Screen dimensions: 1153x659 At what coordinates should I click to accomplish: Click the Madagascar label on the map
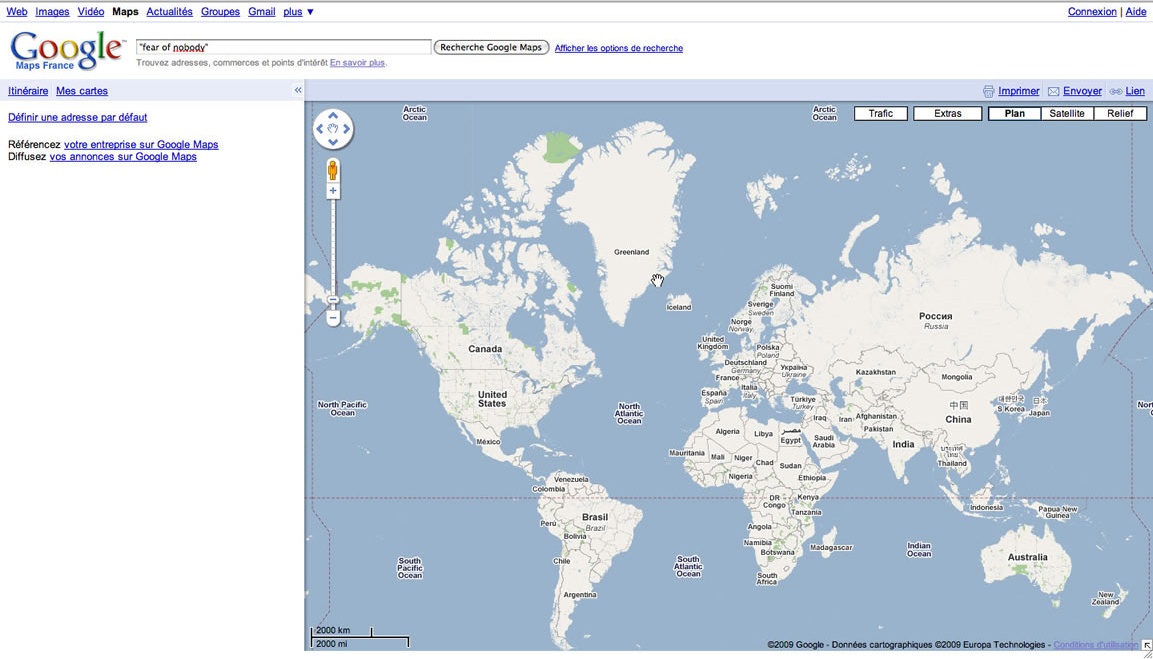click(831, 548)
